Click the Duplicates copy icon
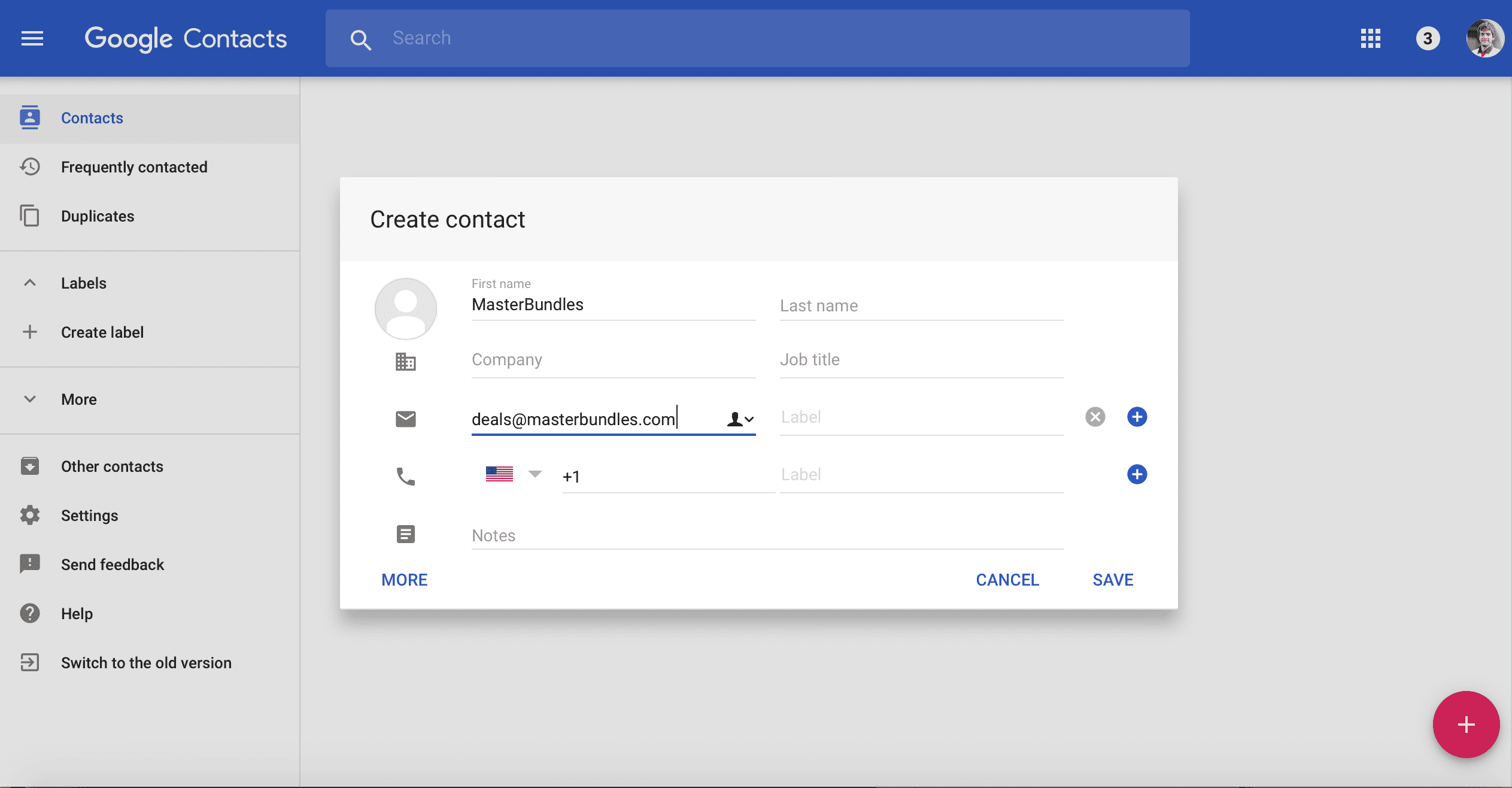The image size is (1512, 788). 30,216
